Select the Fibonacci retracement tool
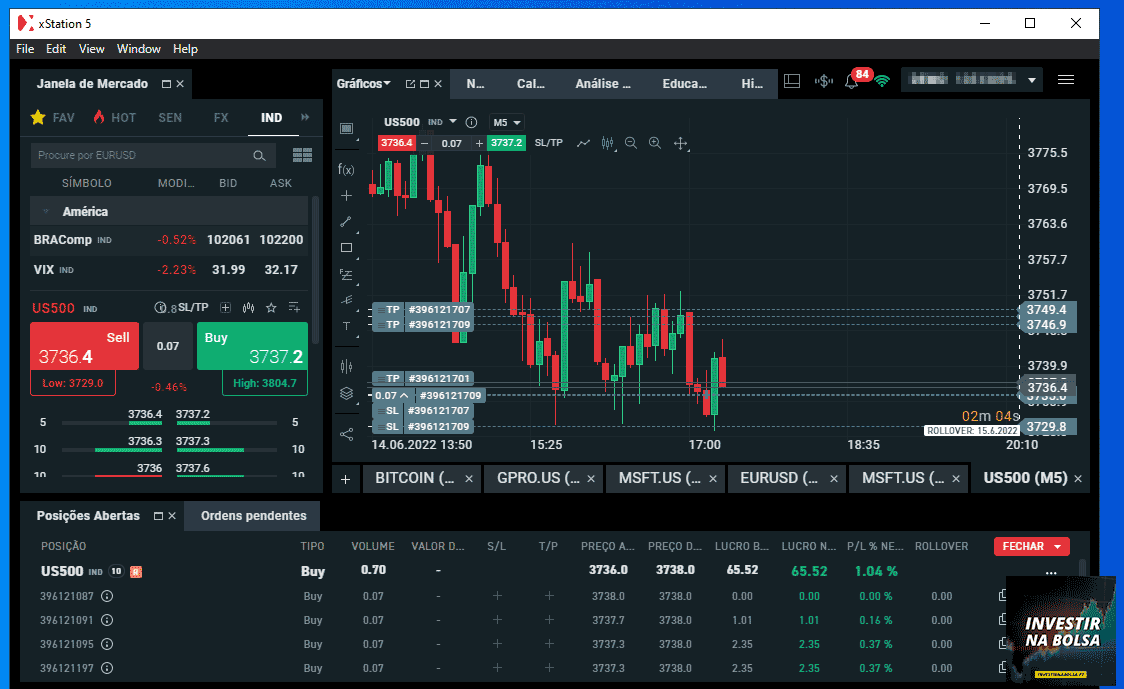The width and height of the screenshot is (1124, 689). tap(346, 275)
